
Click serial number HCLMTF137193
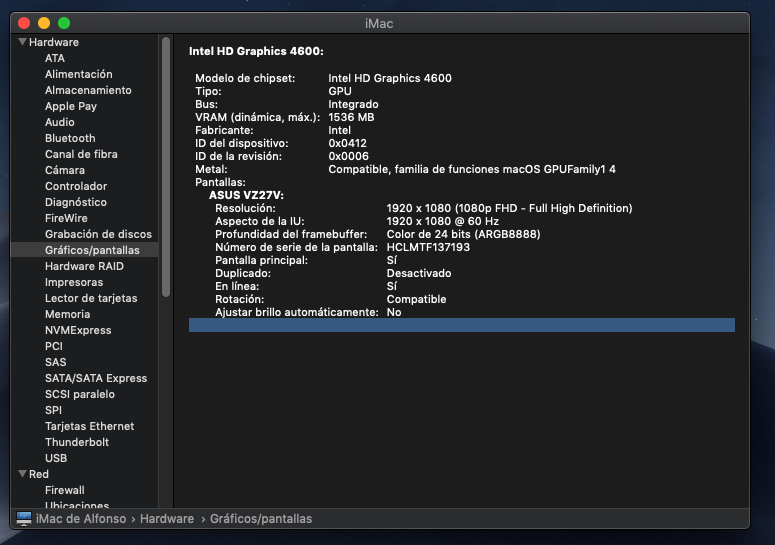428,247
